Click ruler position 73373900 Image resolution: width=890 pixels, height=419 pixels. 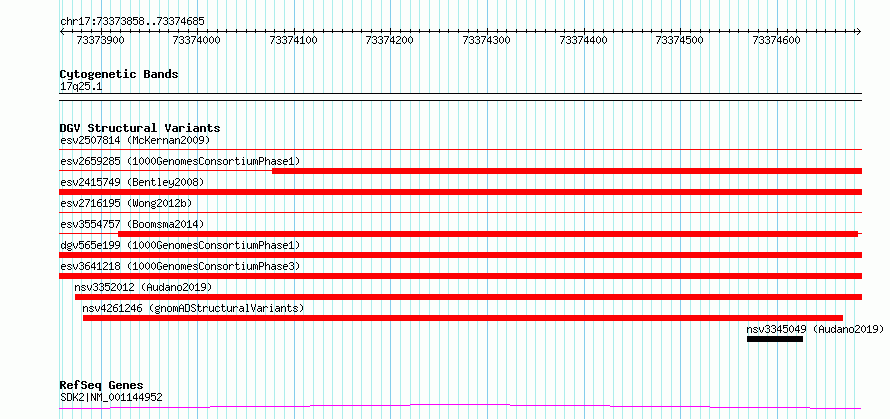[100, 40]
